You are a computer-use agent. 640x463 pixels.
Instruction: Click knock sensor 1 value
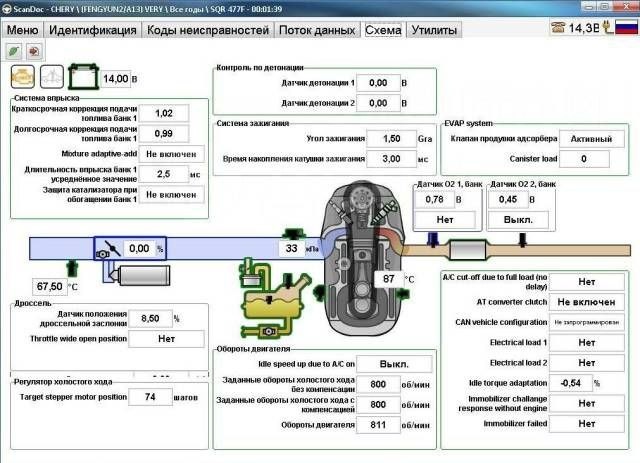coord(378,83)
